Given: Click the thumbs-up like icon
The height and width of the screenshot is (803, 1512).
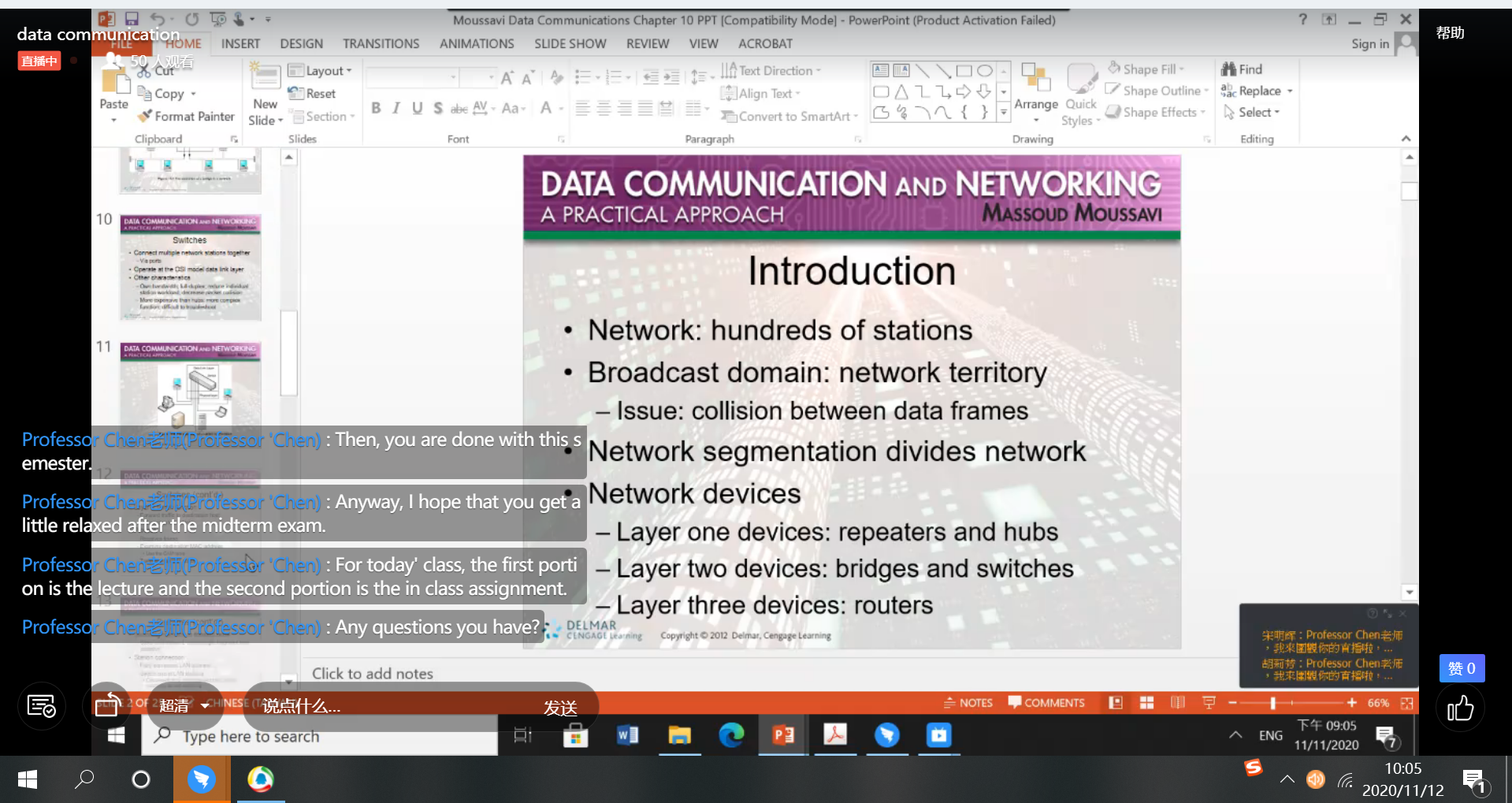Looking at the screenshot, I should (x=1460, y=708).
